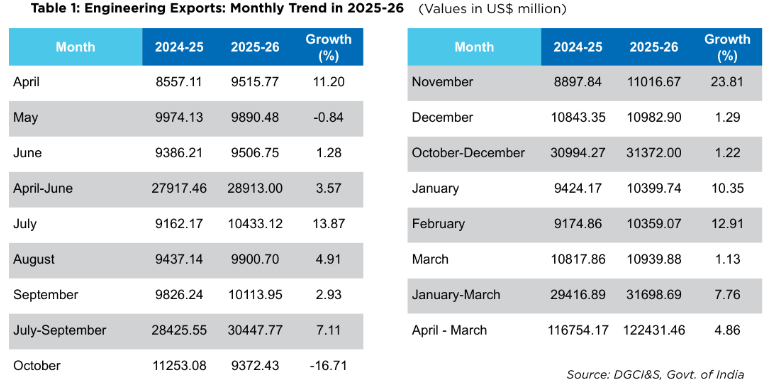
Task: Click the November 2025-26 value 11016.67
Action: (x=654, y=82)
